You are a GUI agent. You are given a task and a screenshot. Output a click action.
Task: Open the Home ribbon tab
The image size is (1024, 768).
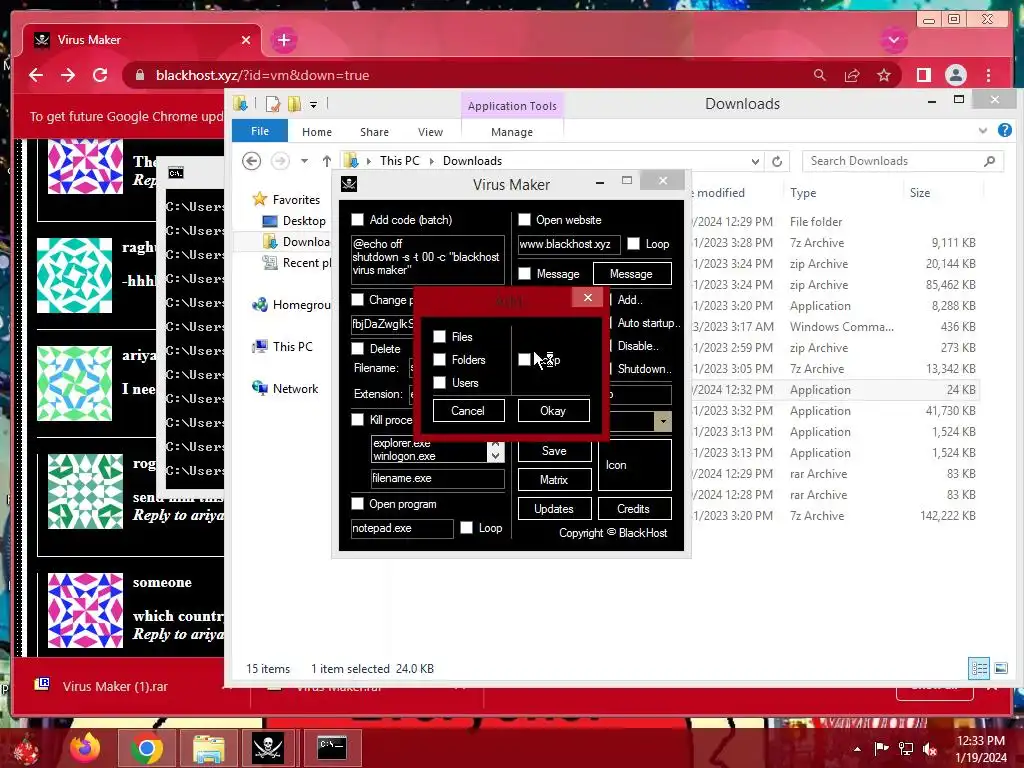tap(317, 132)
